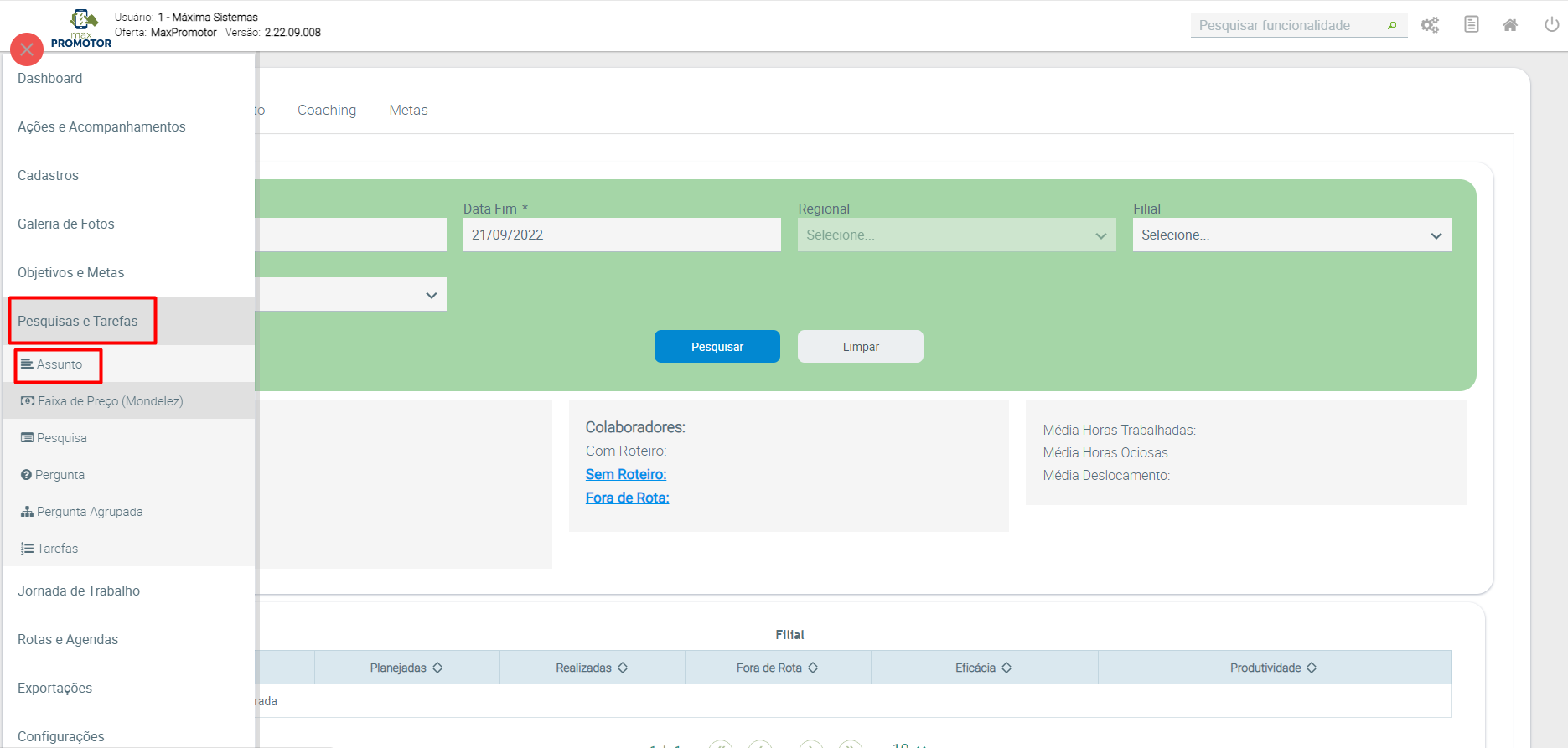The image size is (1568, 748).
Task: Go to home via house icon
Action: point(1510,25)
